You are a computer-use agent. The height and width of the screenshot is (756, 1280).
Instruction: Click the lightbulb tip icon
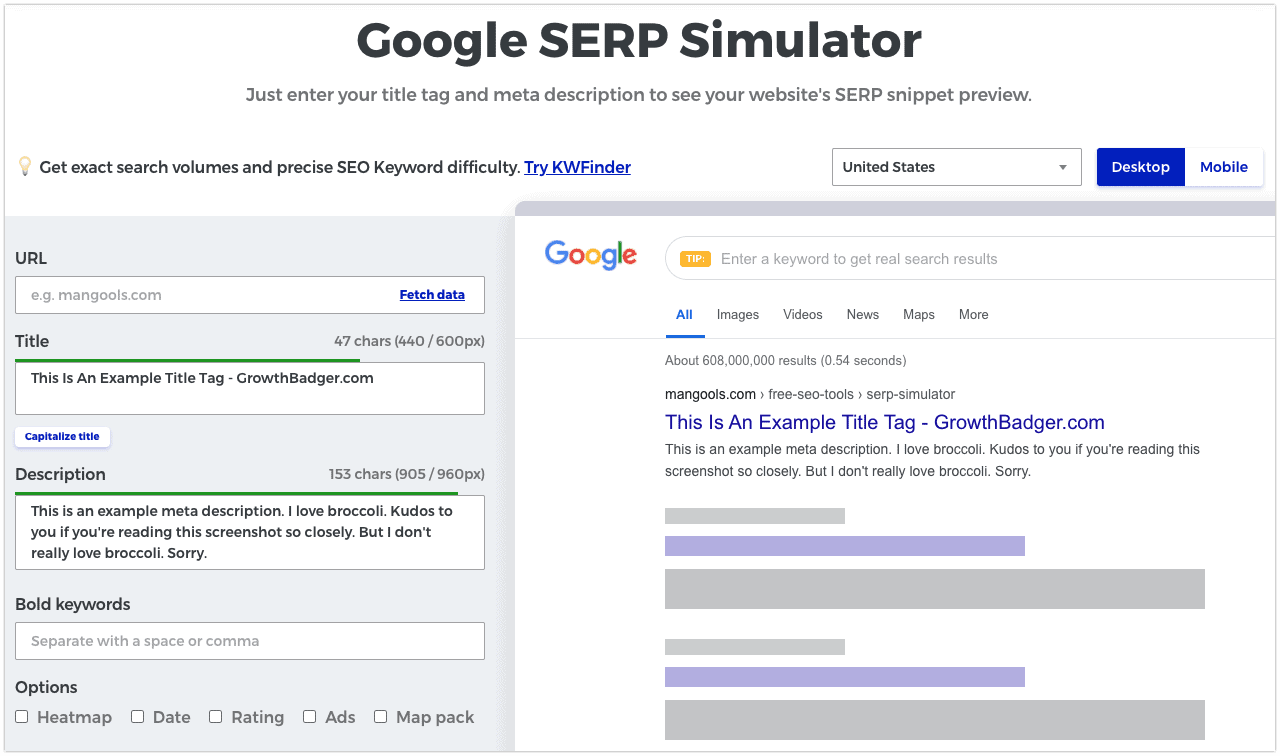click(25, 167)
